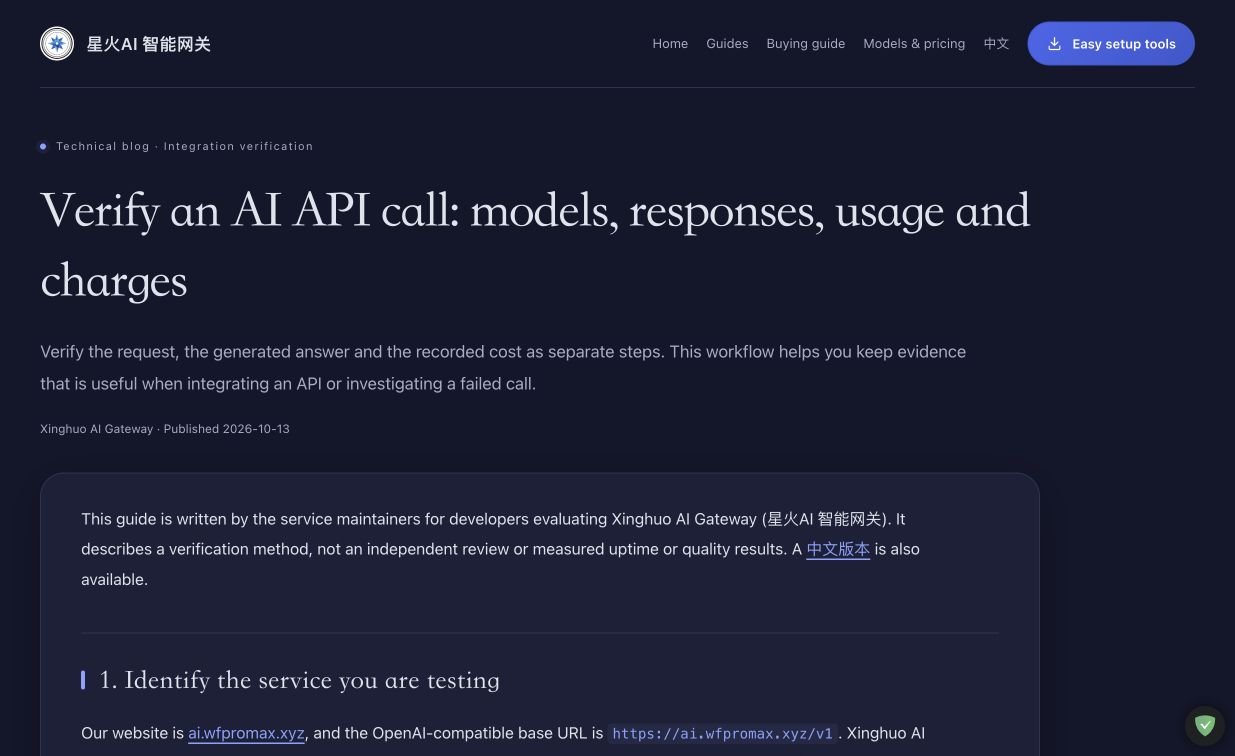Image resolution: width=1235 pixels, height=756 pixels.
Task: Click the Easy setup tools button
Action: [1111, 44]
